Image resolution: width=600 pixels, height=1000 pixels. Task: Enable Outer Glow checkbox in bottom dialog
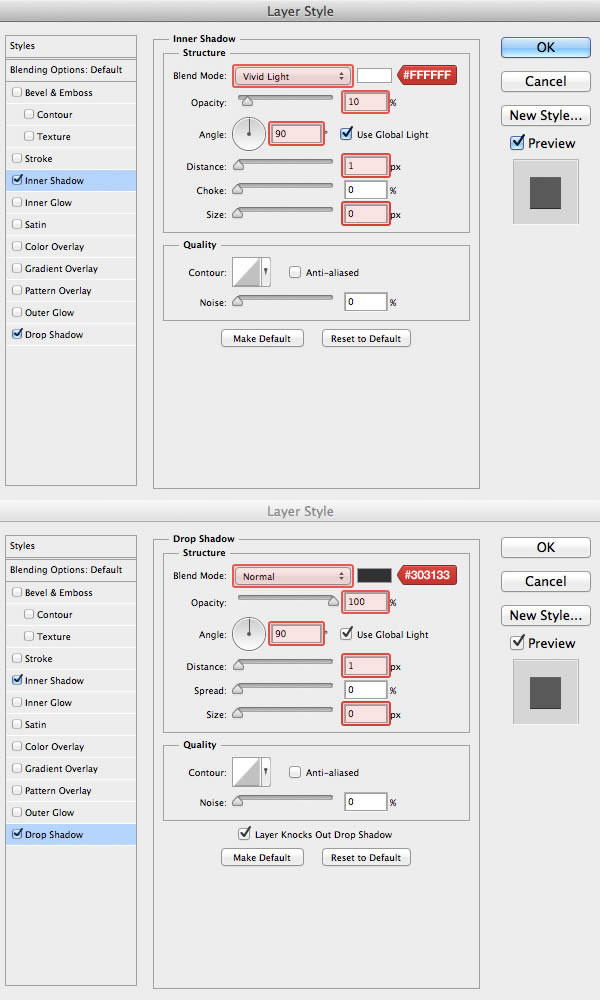17,812
